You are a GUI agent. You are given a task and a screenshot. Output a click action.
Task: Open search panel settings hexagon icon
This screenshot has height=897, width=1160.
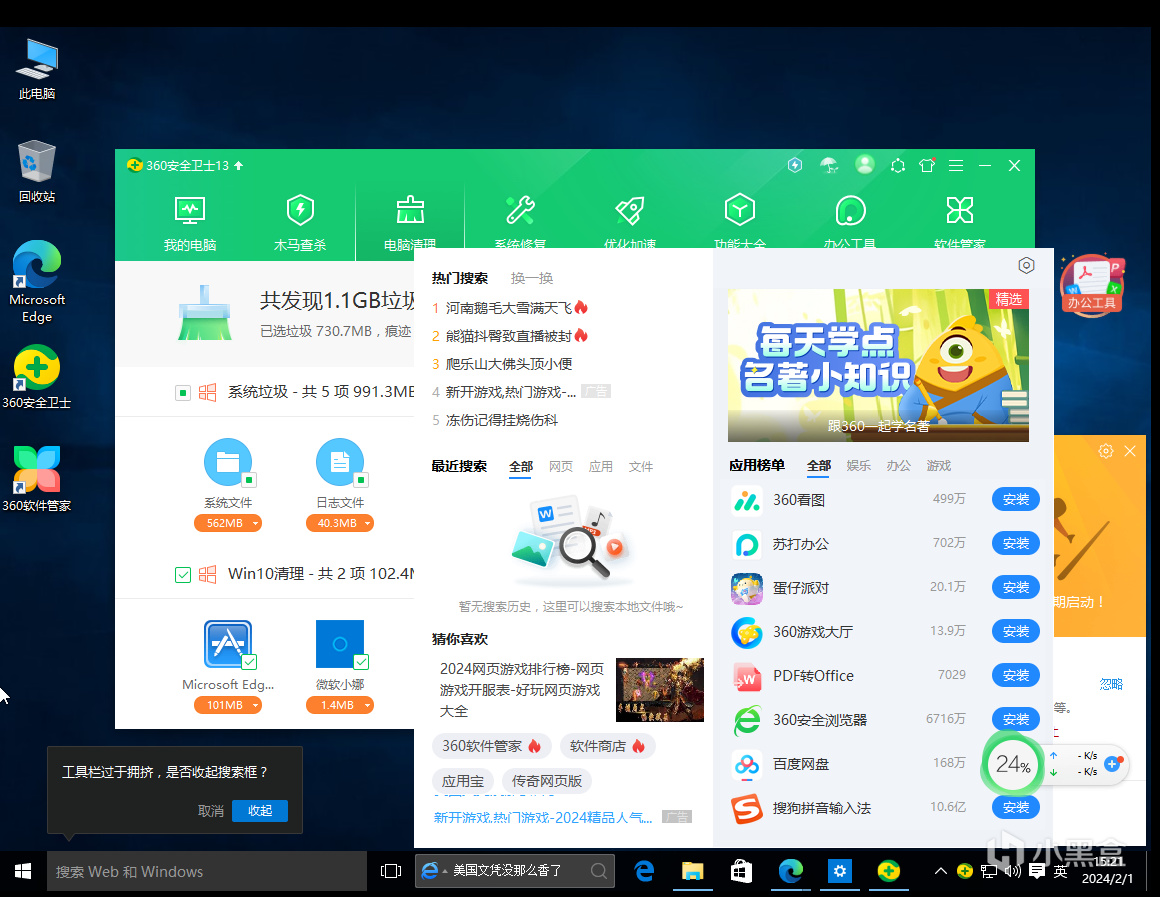pyautogui.click(x=1026, y=265)
